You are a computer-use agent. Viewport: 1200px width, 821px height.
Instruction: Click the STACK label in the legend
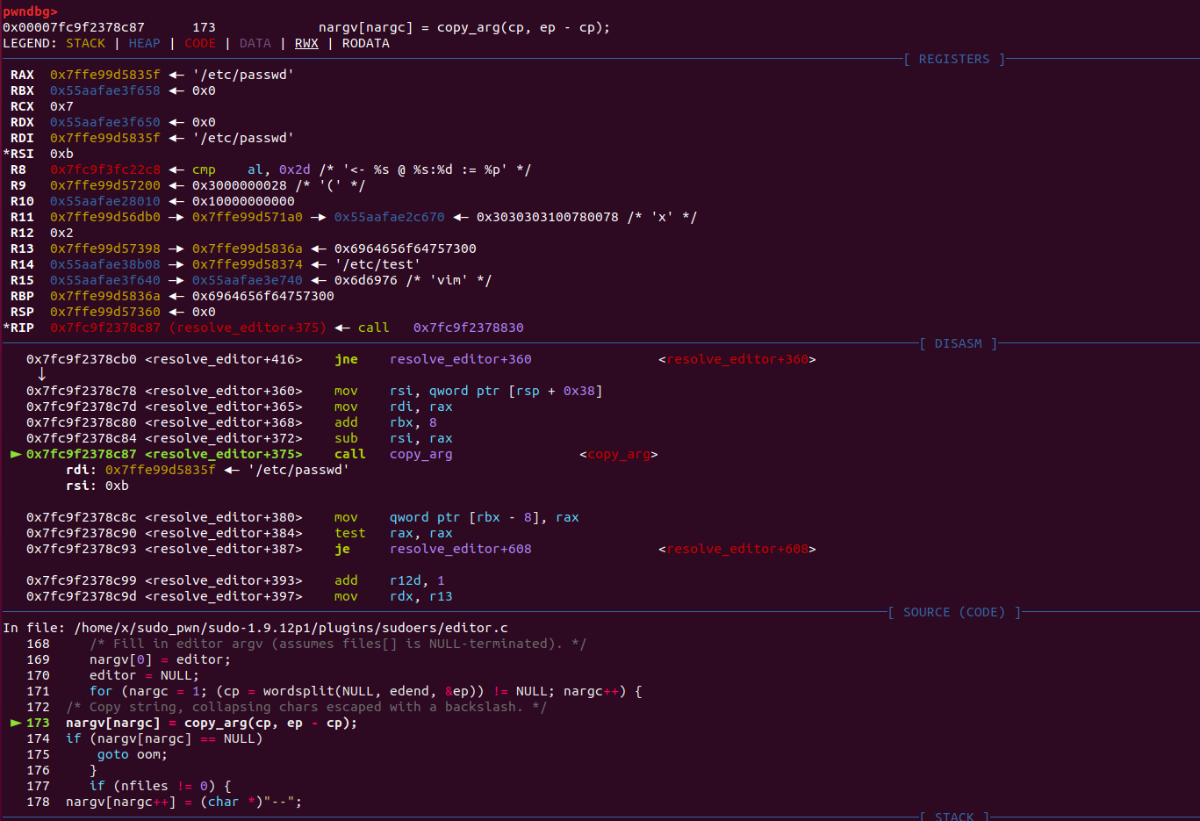coord(85,43)
